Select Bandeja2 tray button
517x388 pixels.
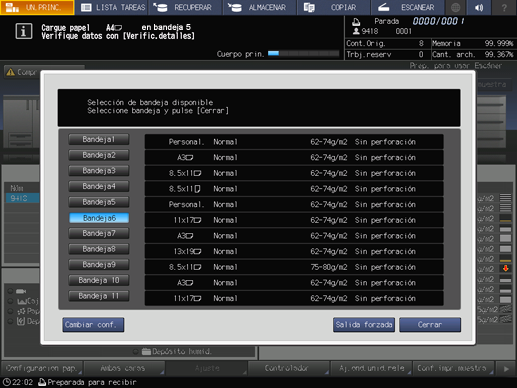(99, 155)
